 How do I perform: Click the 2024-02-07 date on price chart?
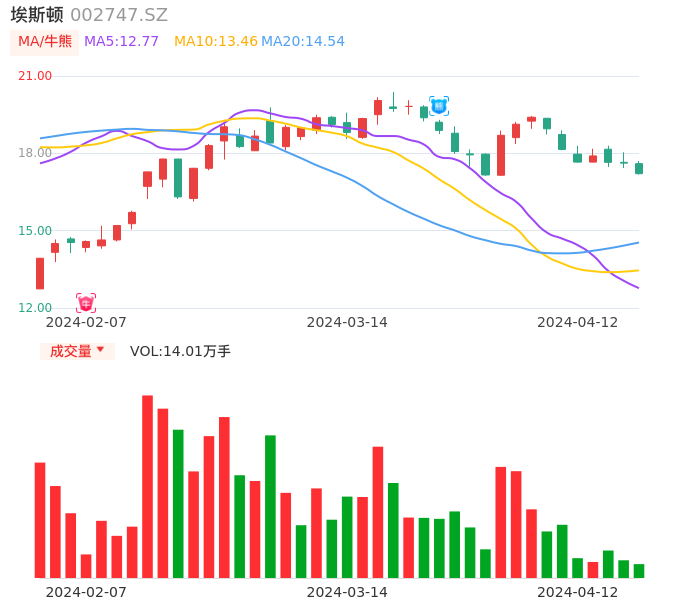(86, 322)
